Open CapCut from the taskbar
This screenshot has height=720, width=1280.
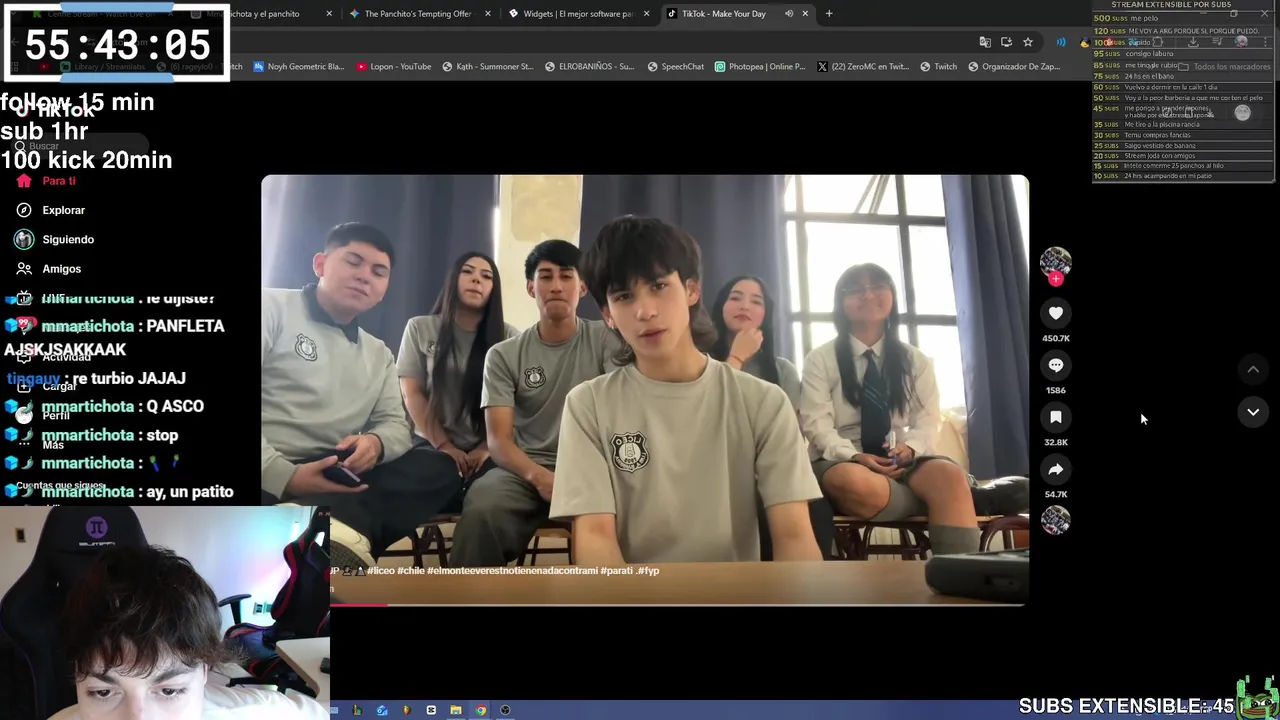click(x=431, y=711)
